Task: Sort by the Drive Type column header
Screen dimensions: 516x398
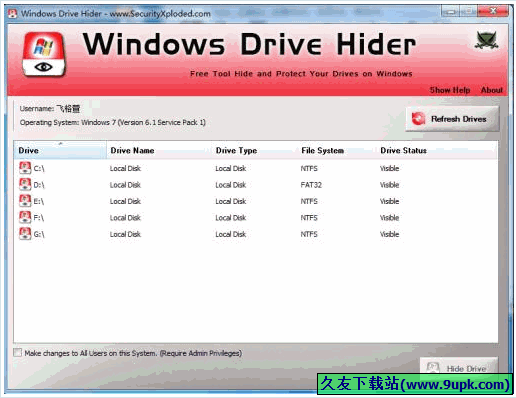Action: (x=255, y=150)
